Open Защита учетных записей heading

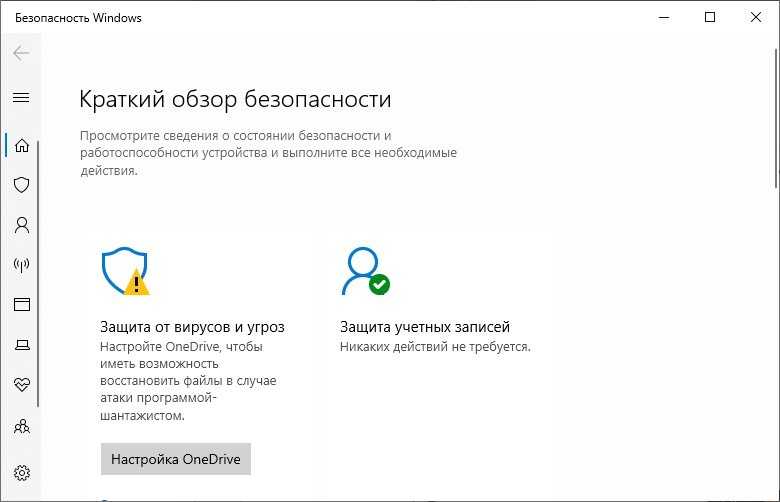coord(425,327)
